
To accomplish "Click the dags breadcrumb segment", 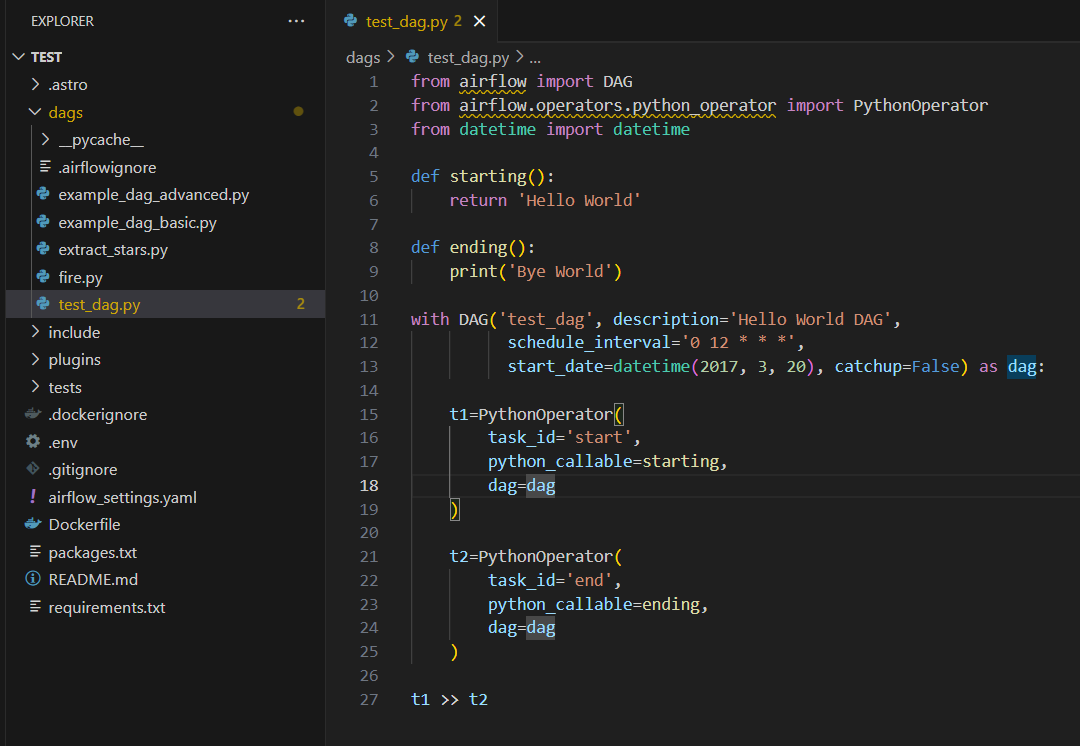I will [x=363, y=58].
